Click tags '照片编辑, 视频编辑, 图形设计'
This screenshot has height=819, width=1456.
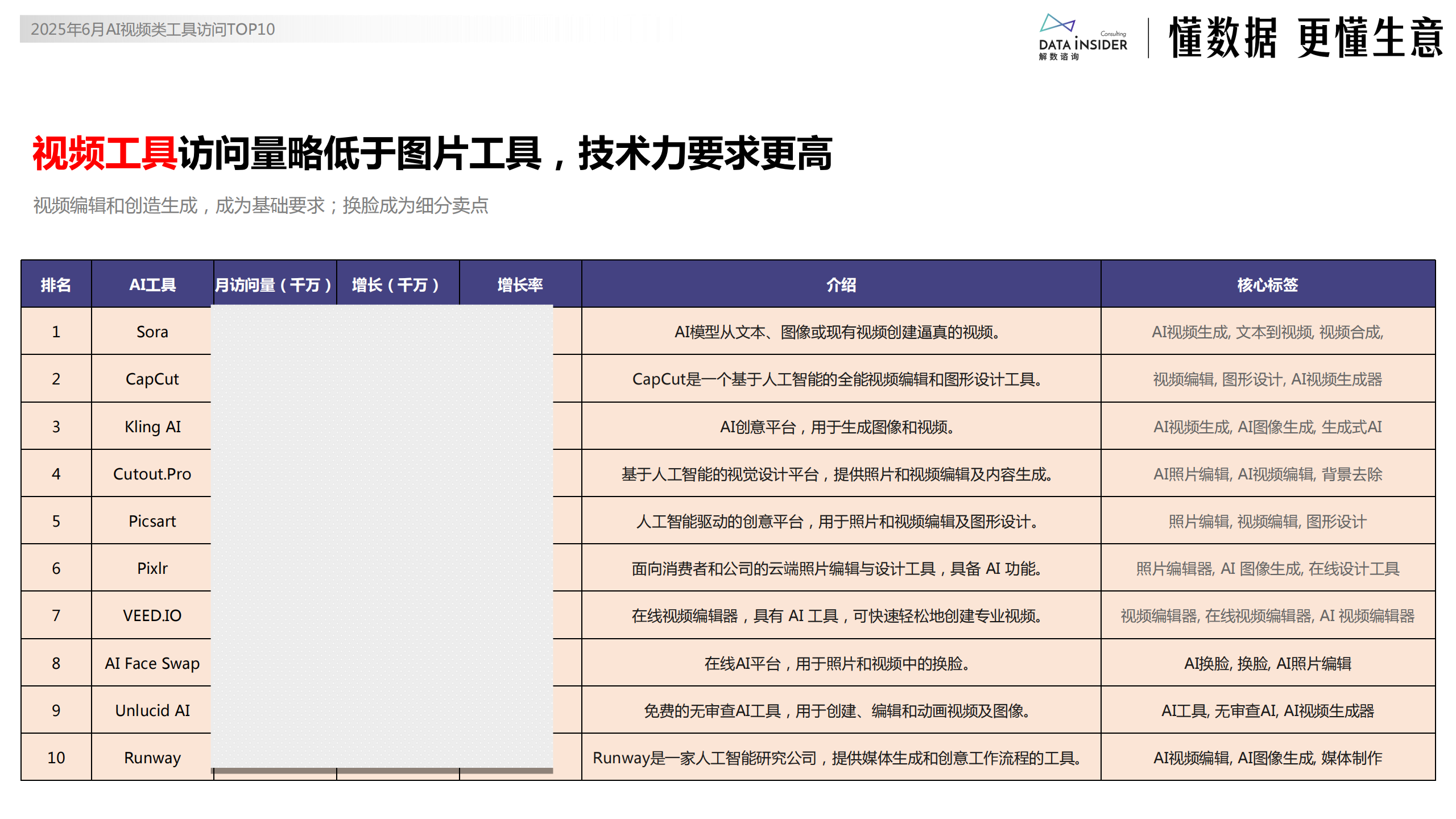click(1268, 522)
